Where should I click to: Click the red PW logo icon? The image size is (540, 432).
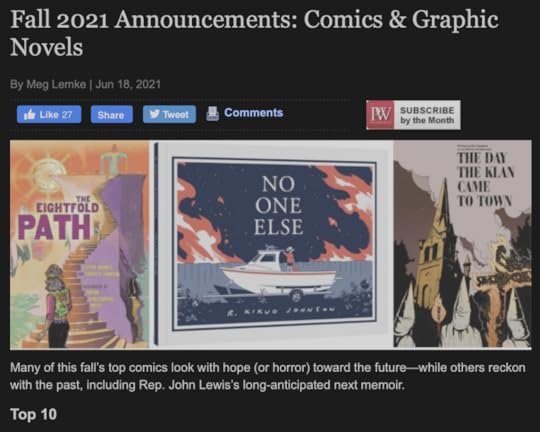click(x=380, y=115)
